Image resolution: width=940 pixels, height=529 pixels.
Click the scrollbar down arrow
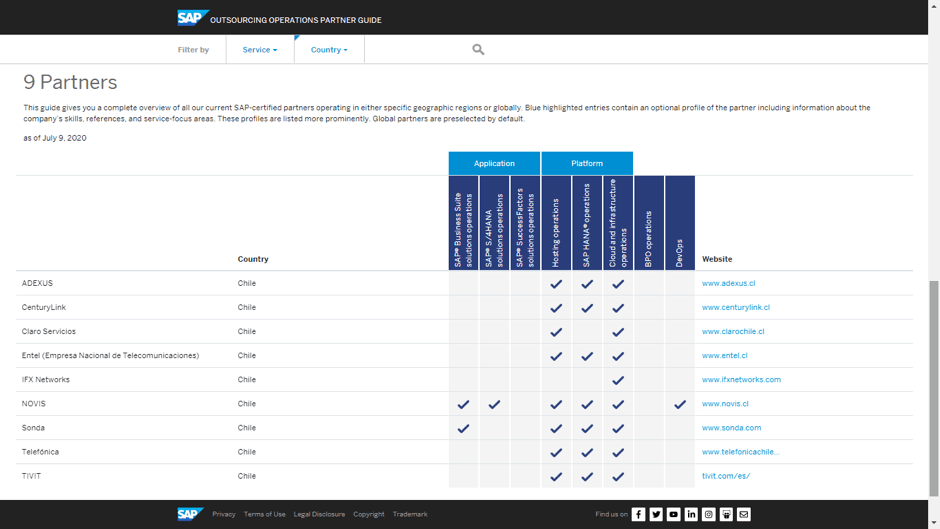tap(934, 524)
